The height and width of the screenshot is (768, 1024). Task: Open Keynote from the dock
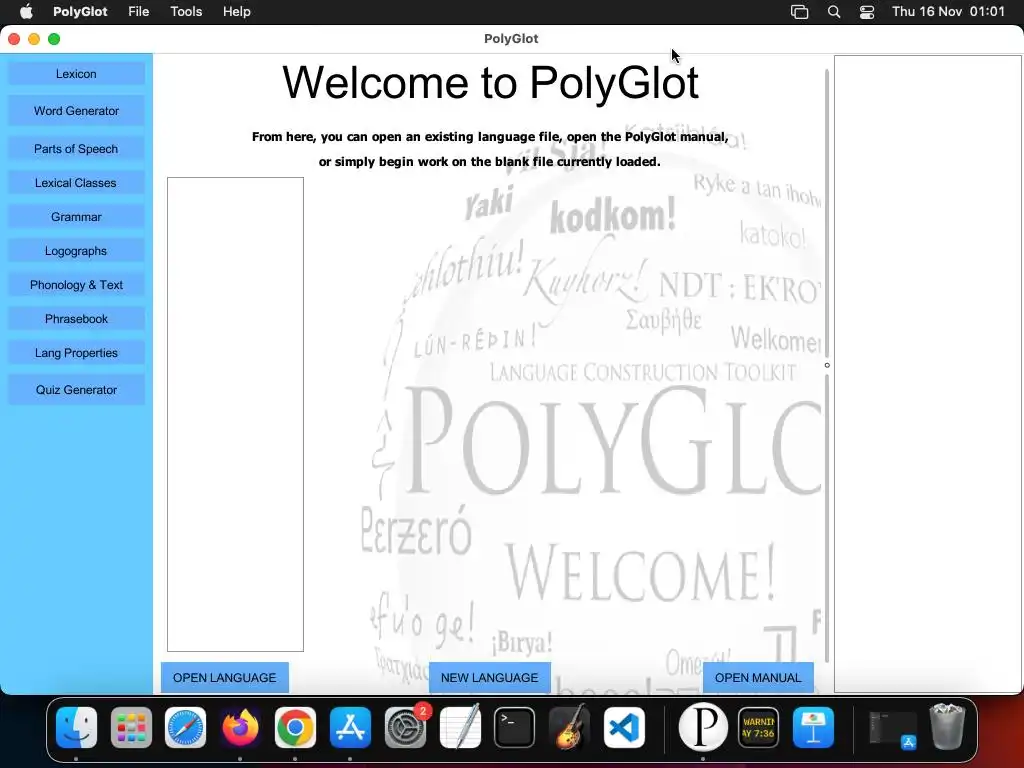coord(813,728)
